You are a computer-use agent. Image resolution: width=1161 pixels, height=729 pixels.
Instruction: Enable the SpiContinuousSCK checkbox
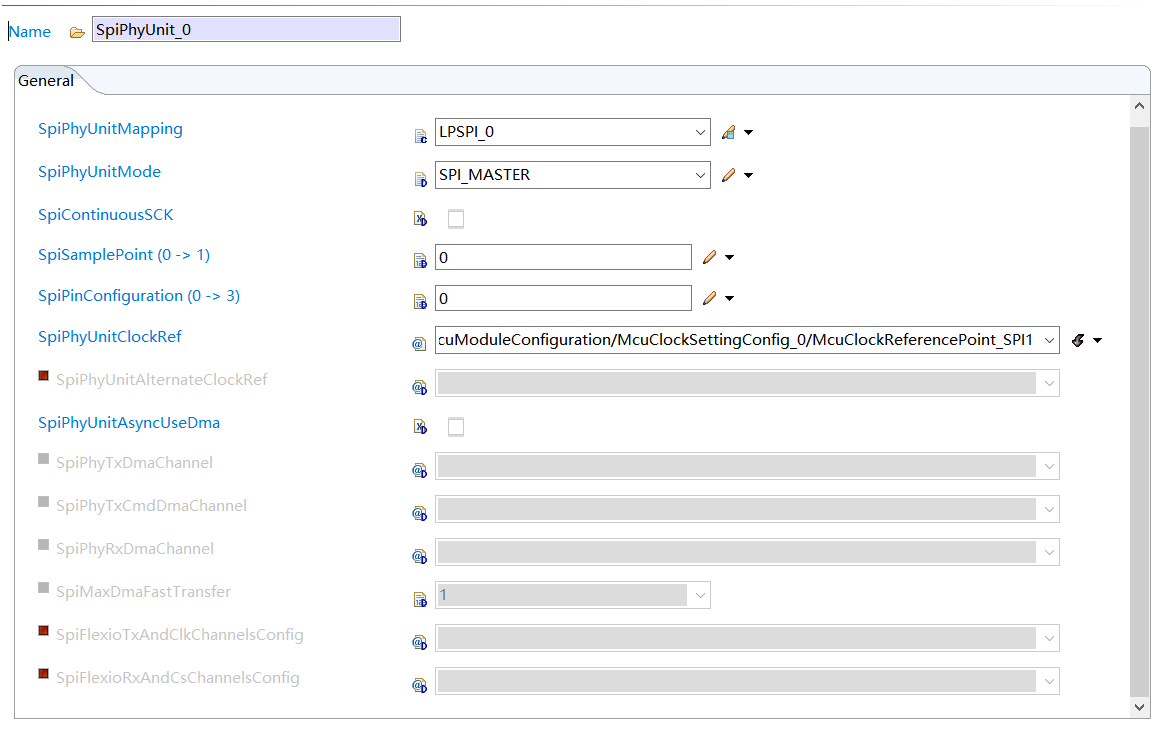456,219
